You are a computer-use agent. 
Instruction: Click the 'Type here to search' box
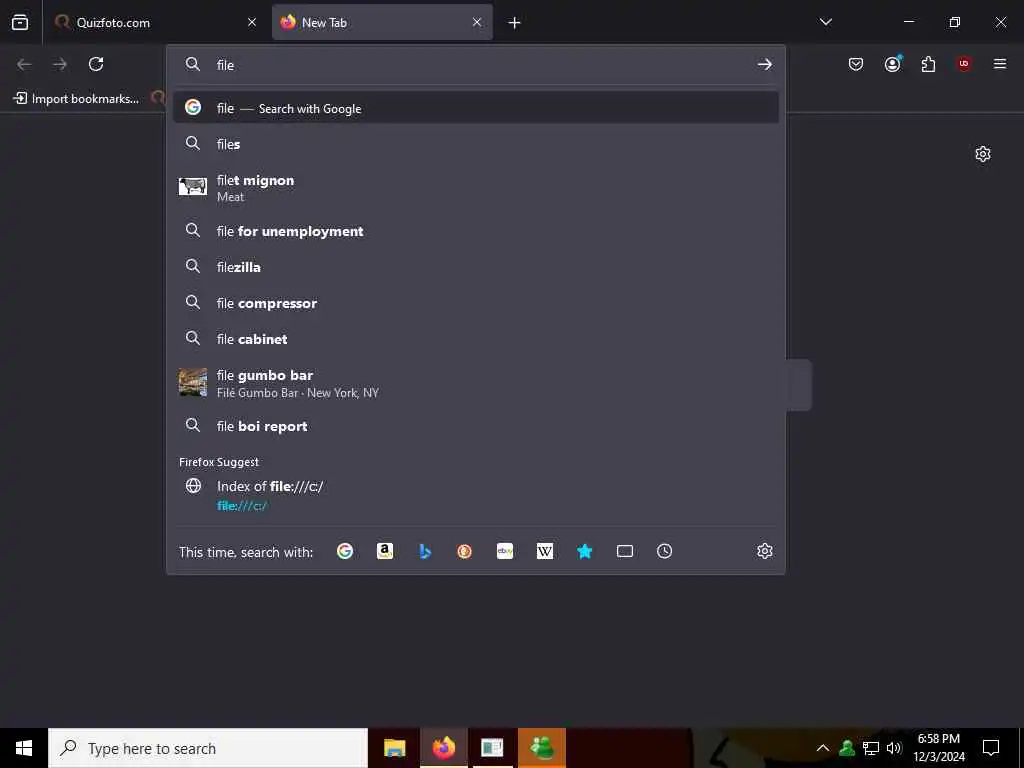208,748
